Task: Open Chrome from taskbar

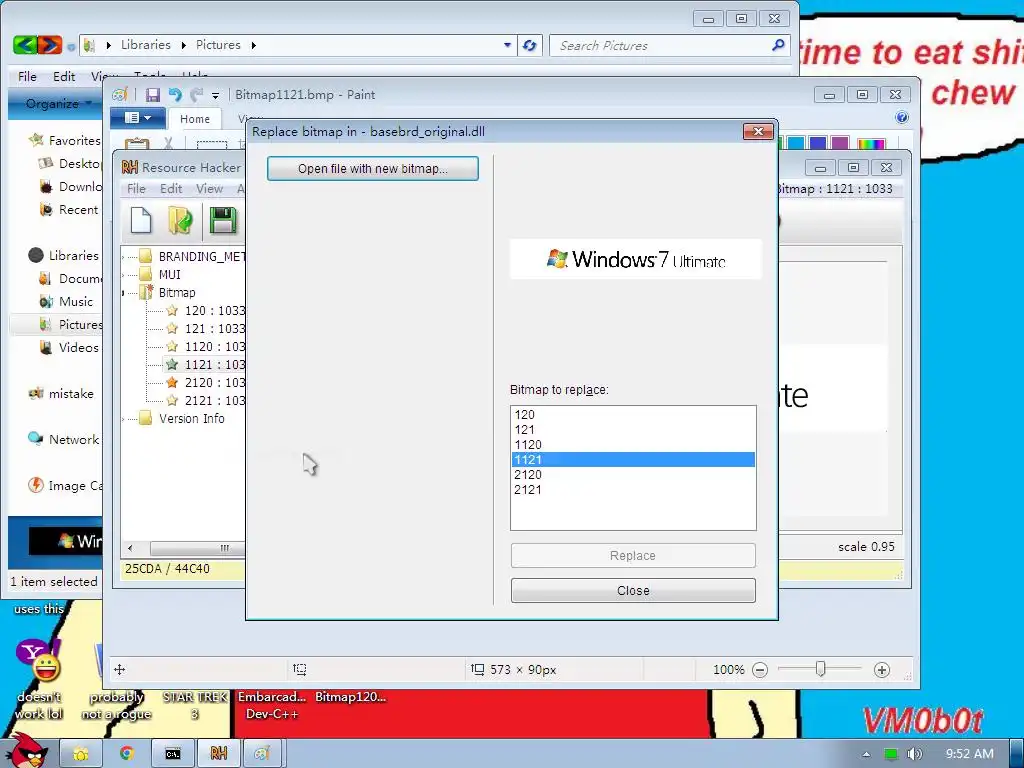Action: coord(127,754)
